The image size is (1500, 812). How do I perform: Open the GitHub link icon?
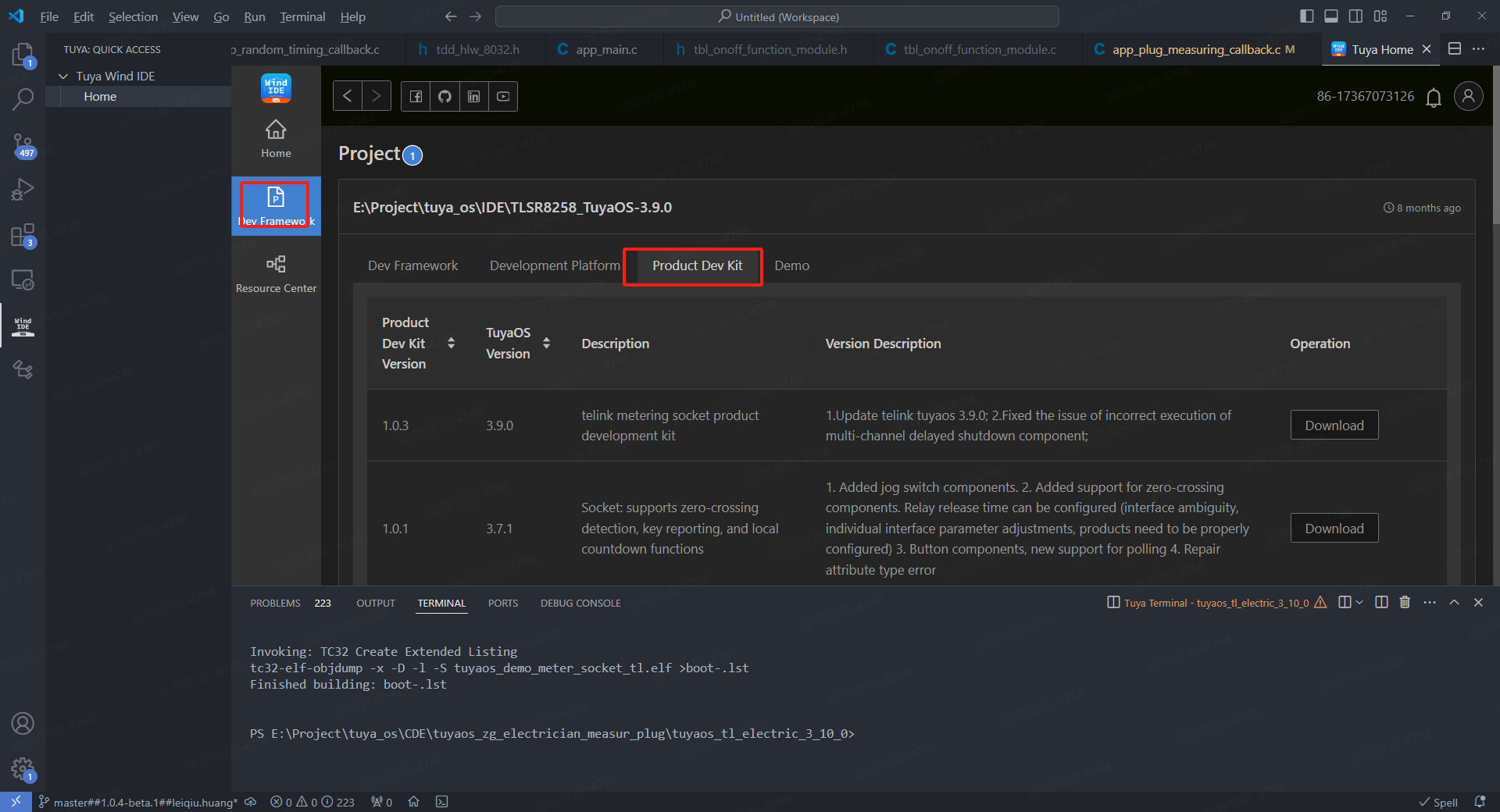[x=445, y=96]
